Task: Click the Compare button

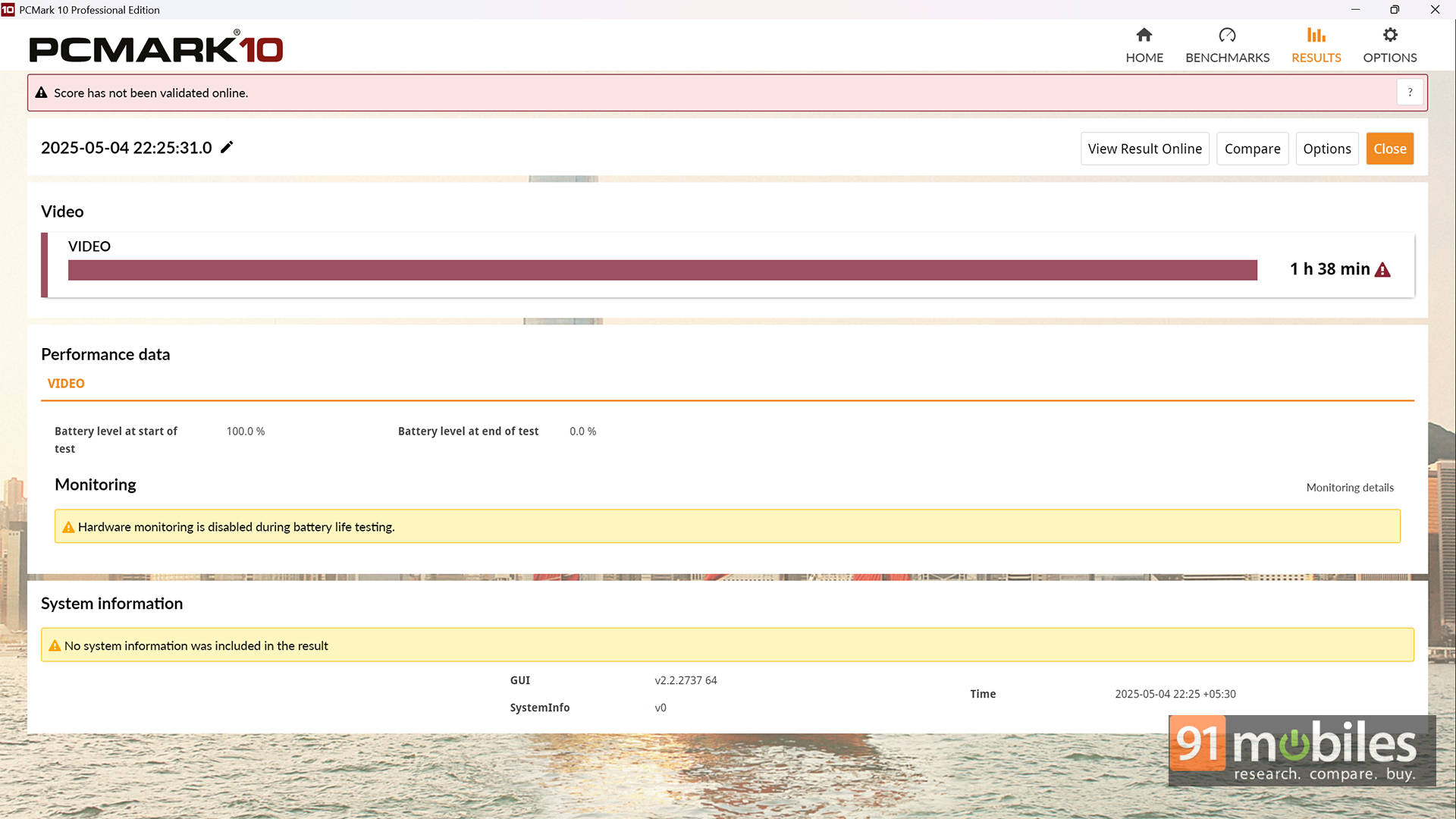Action: point(1252,149)
